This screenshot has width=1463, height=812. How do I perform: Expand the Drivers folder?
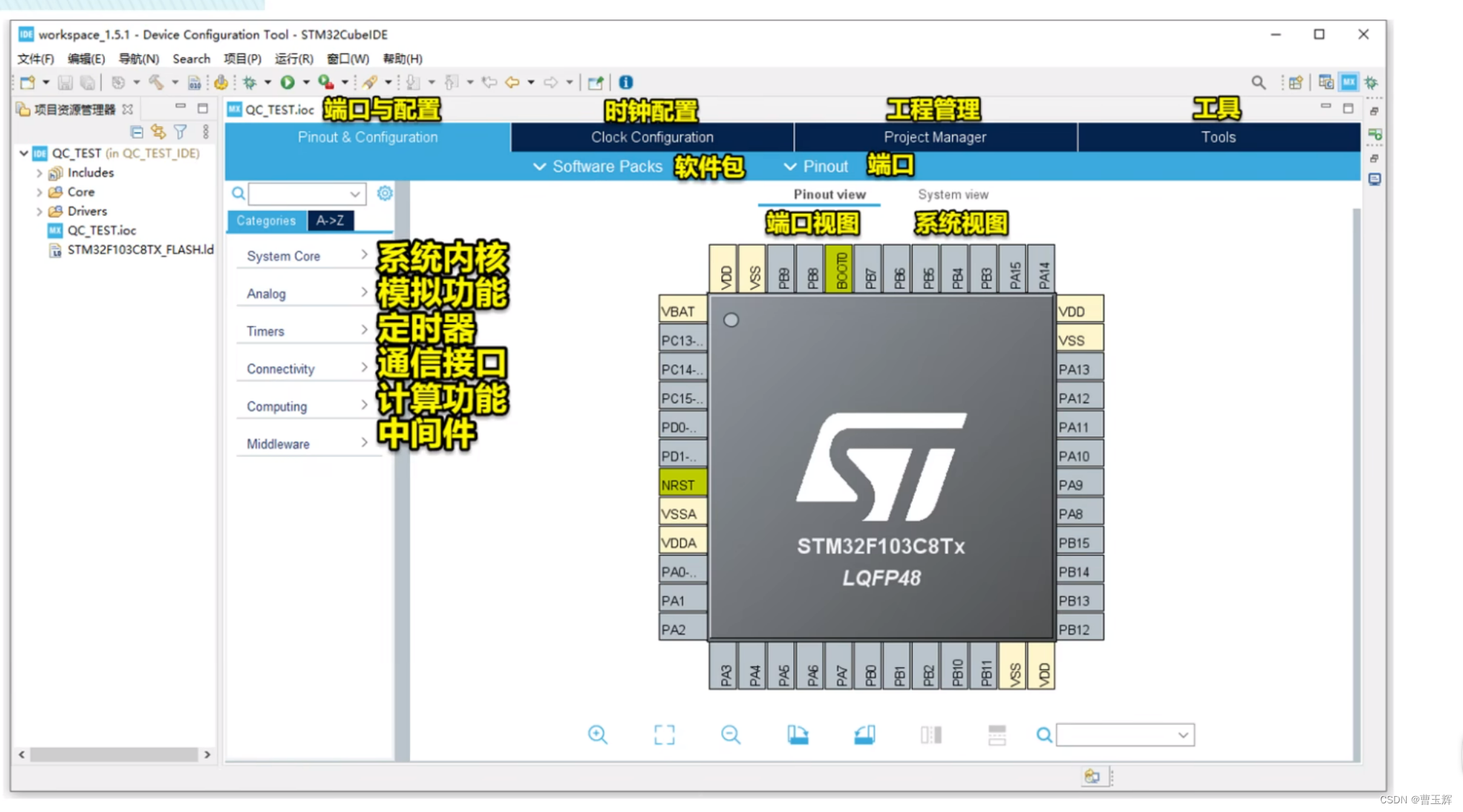click(39, 211)
